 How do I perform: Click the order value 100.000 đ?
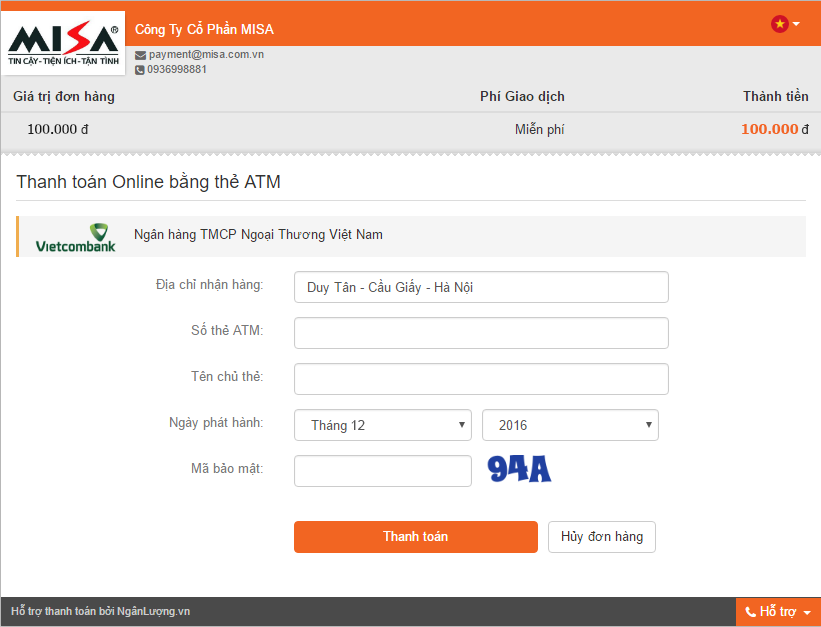(x=58, y=129)
